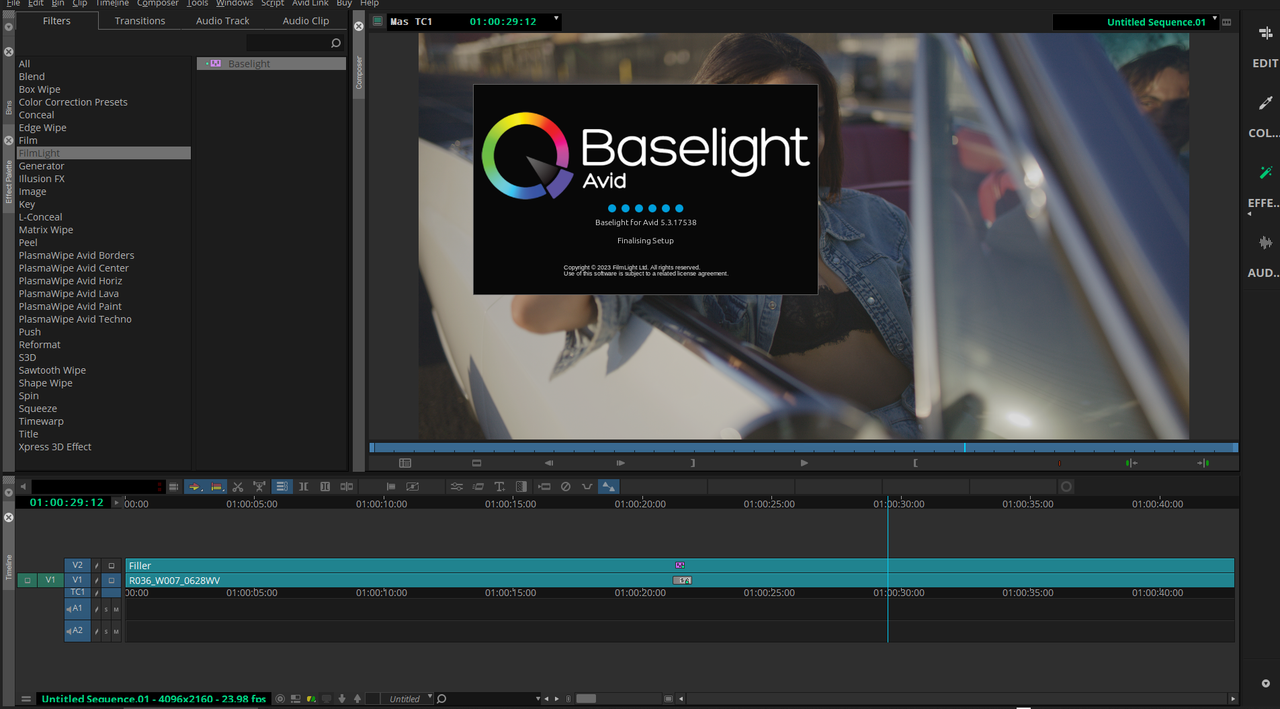Click the Step Forward button under the monitor
Image resolution: width=1280 pixels, height=709 pixels.
click(621, 463)
